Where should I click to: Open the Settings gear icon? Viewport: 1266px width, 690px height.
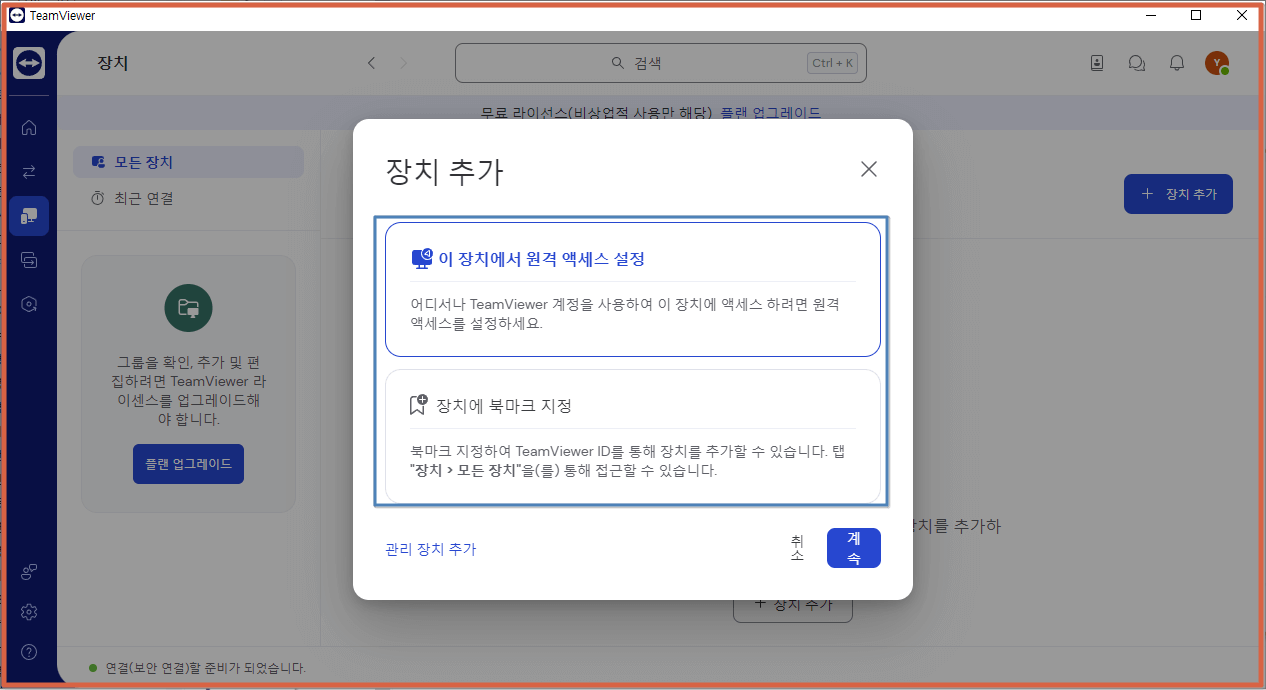click(29, 612)
